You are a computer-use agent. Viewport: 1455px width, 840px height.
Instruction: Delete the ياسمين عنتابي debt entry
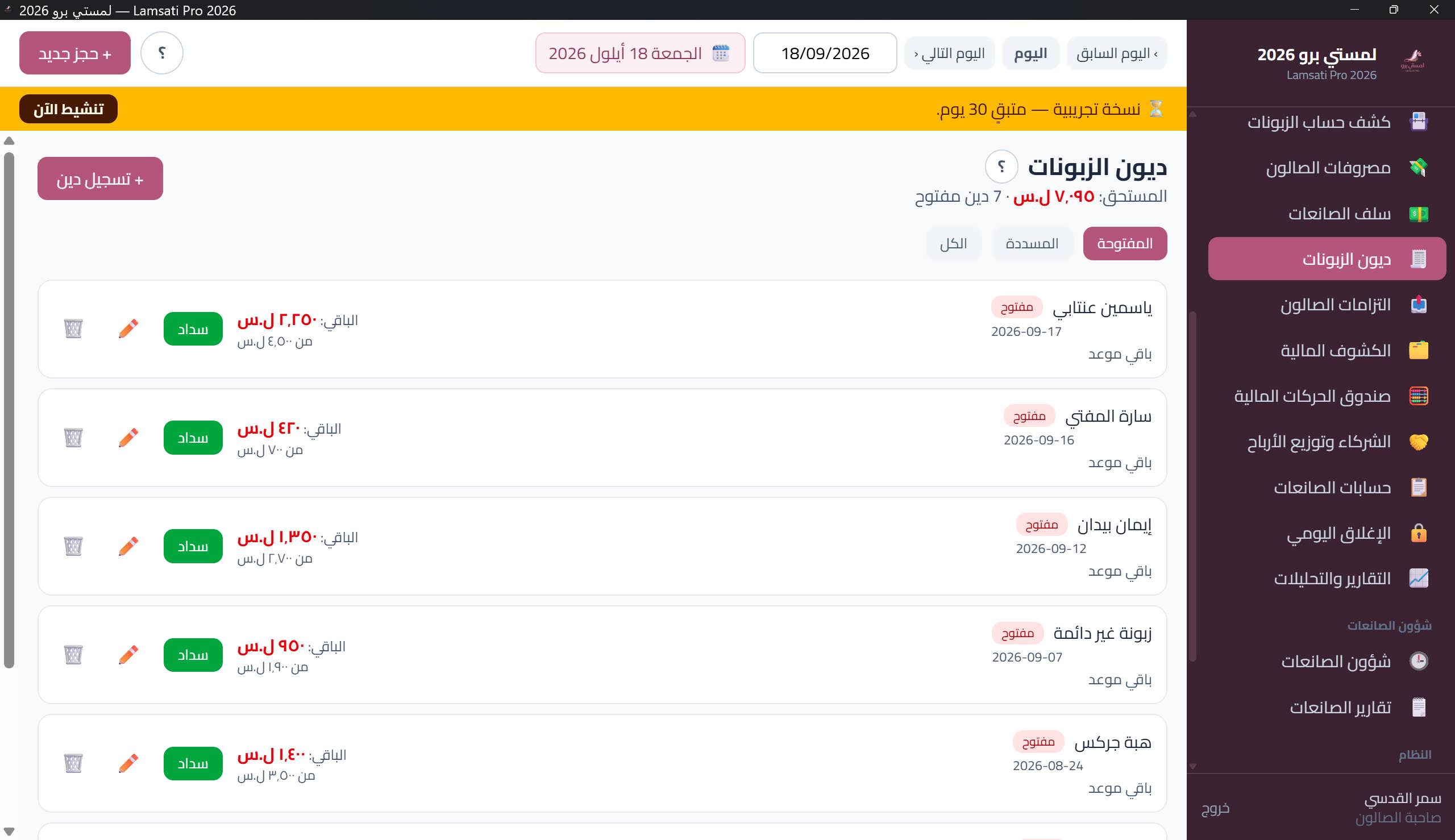click(73, 329)
